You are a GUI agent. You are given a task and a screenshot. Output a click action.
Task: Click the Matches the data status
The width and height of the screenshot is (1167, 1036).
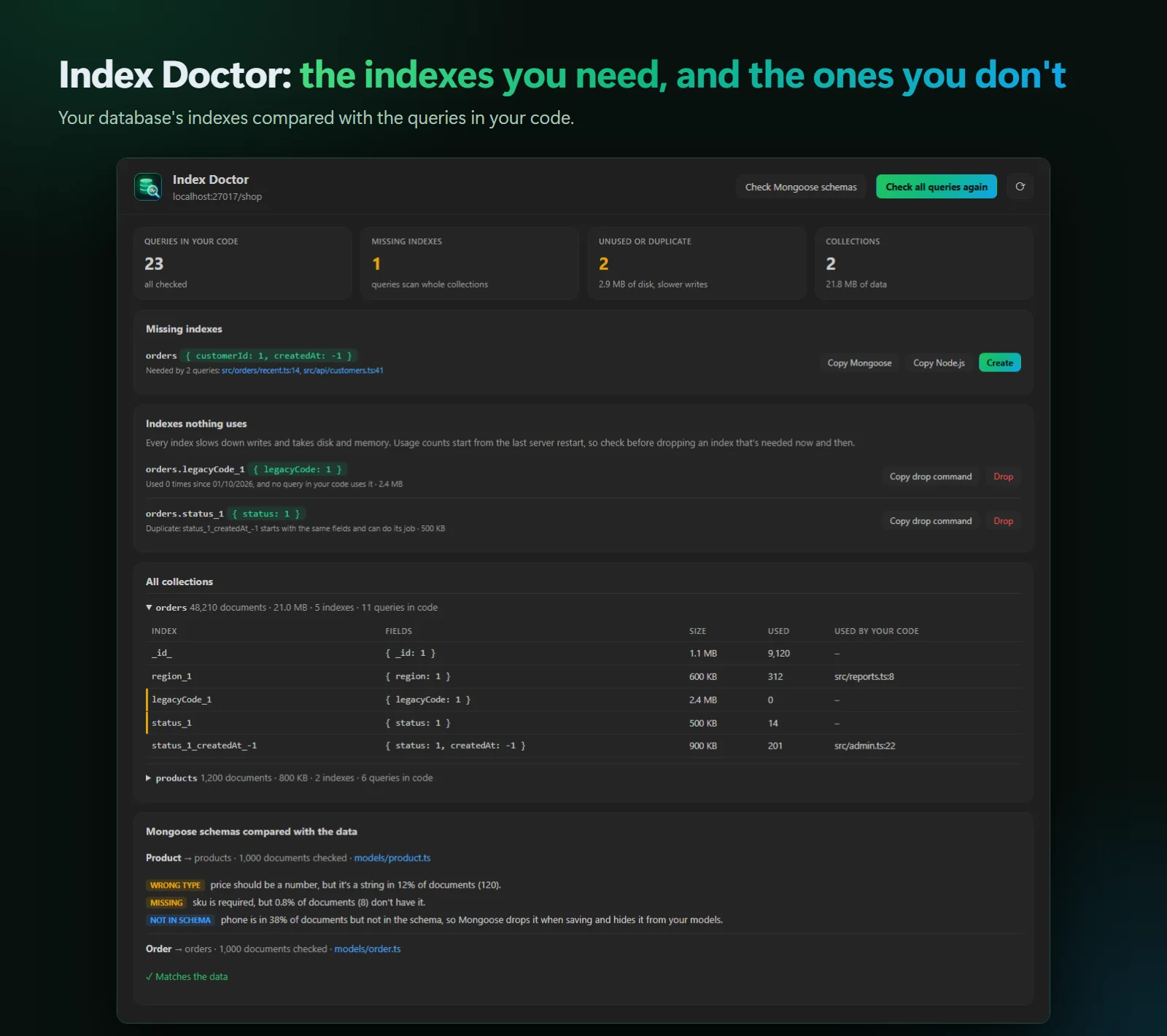point(187,977)
